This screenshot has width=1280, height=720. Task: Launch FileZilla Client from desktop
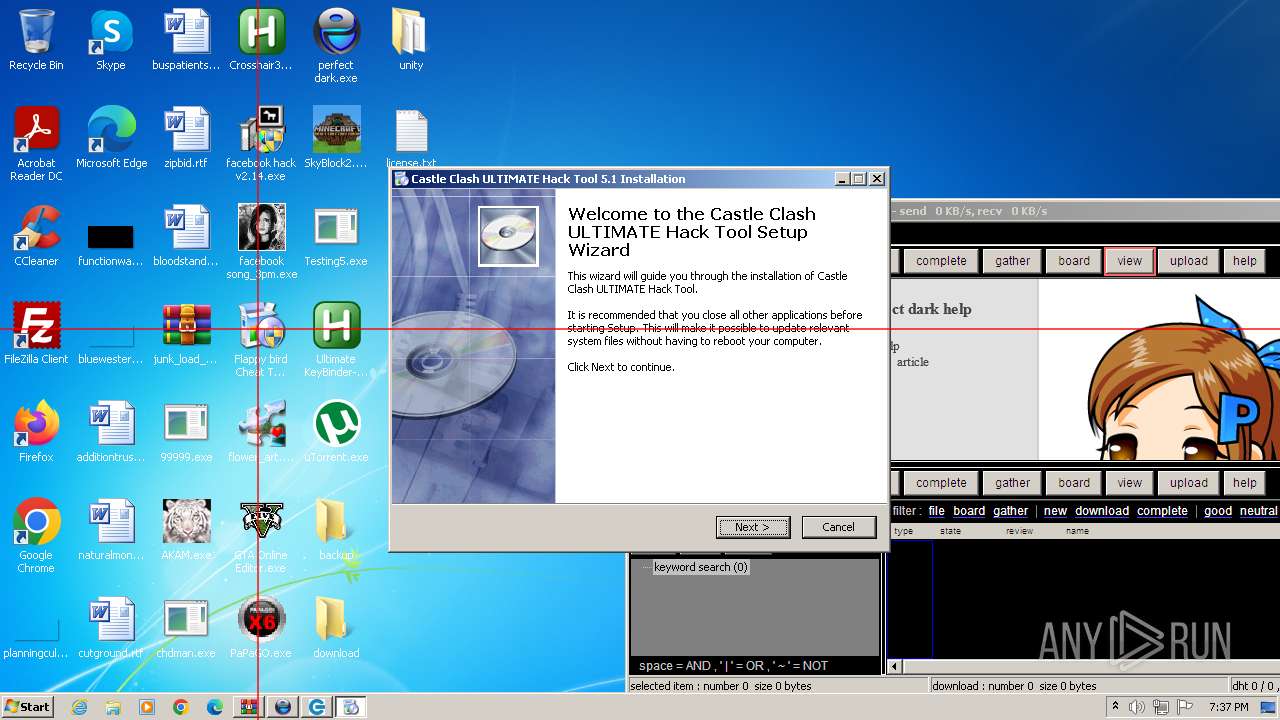tap(36, 334)
